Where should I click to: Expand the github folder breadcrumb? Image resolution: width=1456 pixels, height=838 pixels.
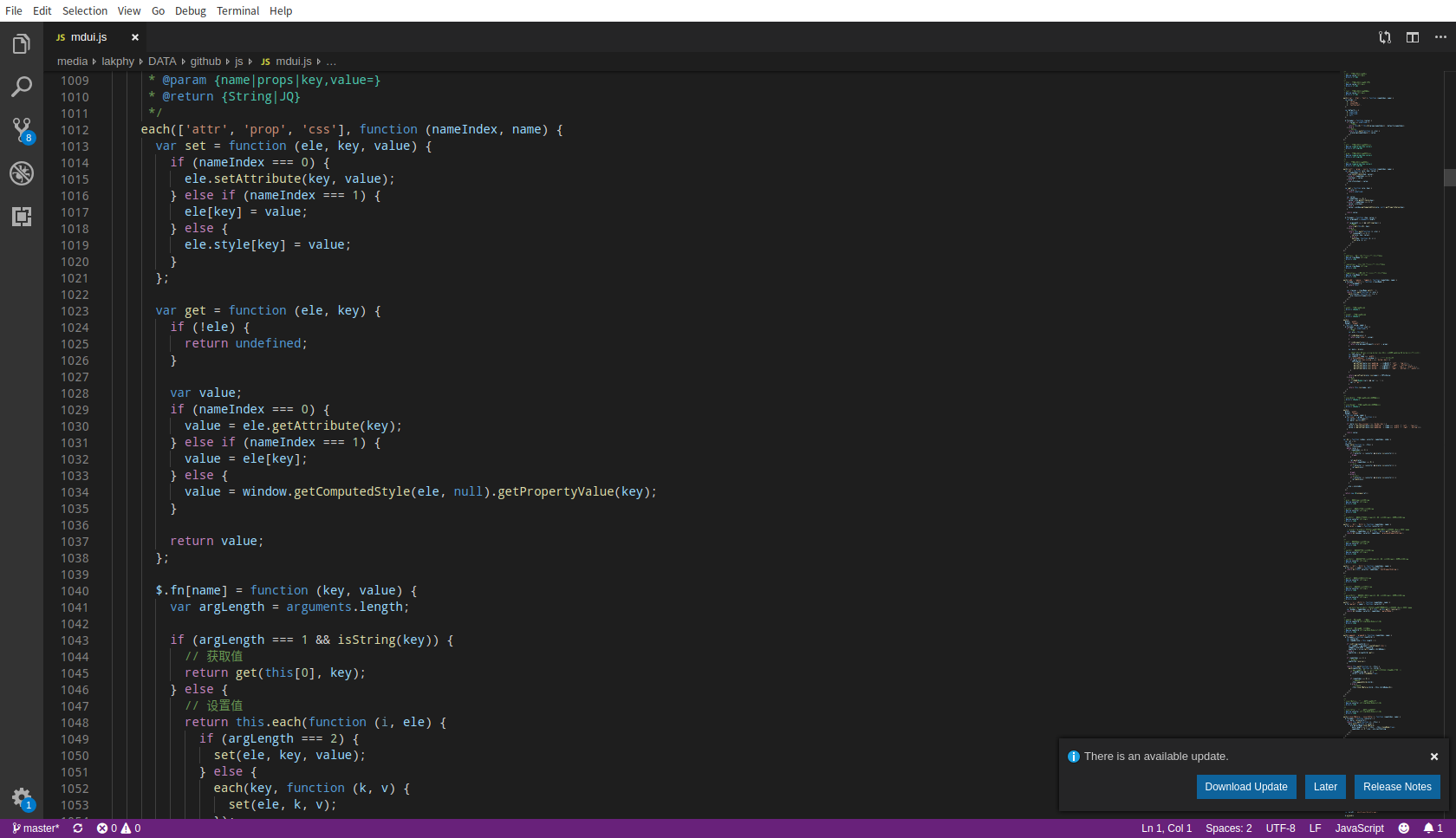pyautogui.click(x=205, y=62)
